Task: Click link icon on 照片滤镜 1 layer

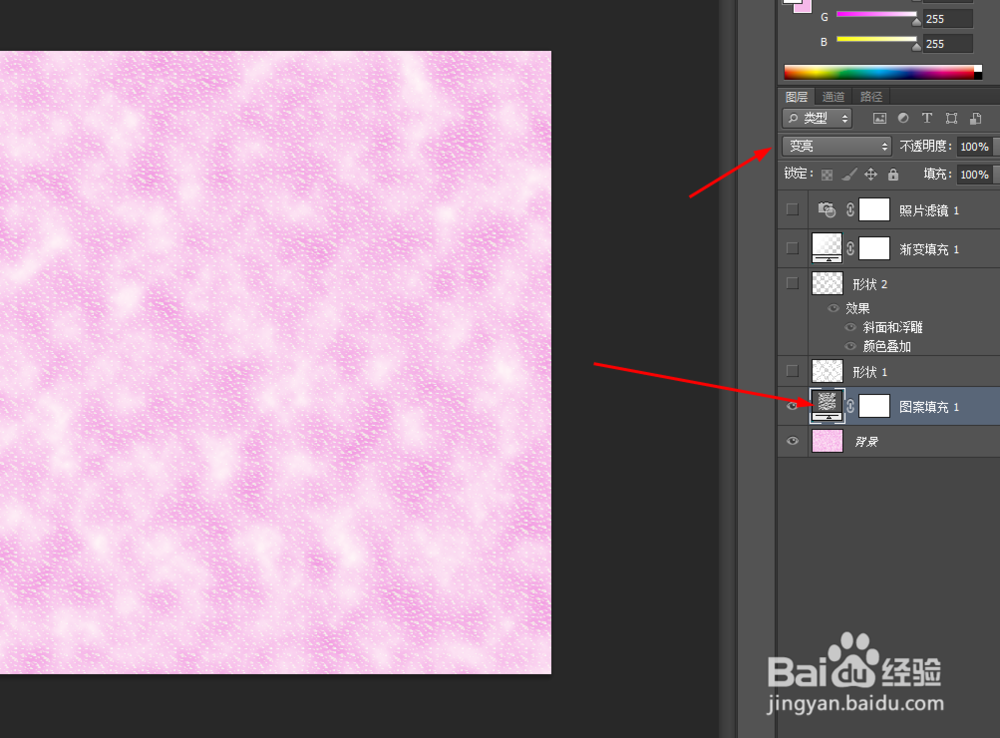Action: point(850,209)
